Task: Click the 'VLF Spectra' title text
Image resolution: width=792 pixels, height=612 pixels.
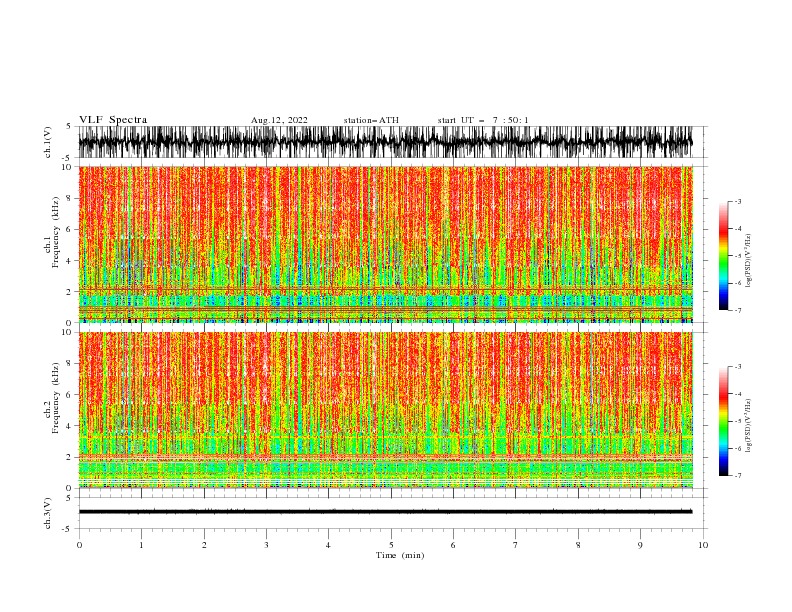Action: tap(113, 120)
